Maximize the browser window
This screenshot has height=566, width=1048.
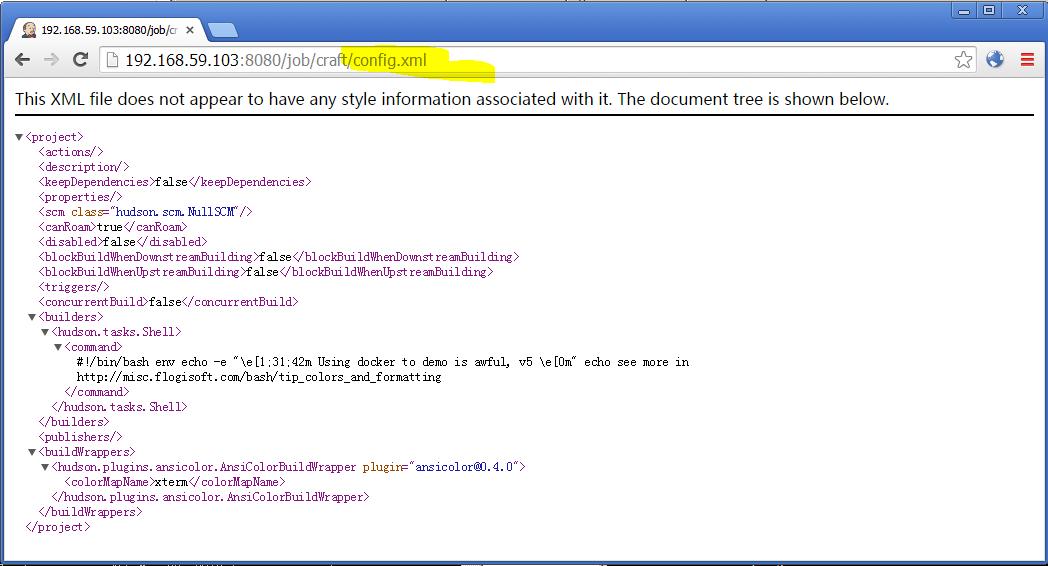pos(990,10)
